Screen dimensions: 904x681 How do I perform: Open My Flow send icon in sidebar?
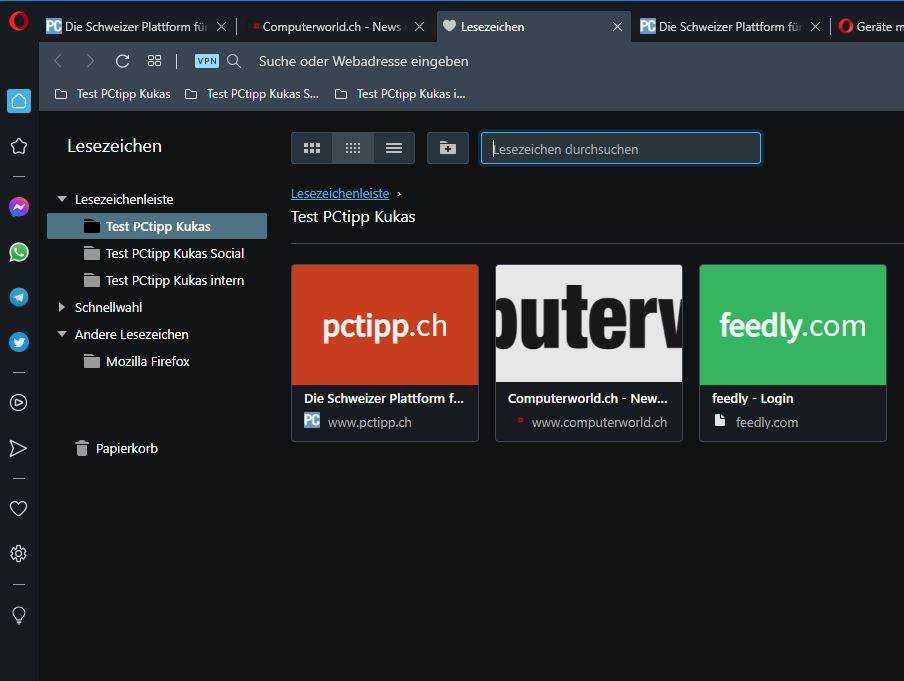[18, 448]
